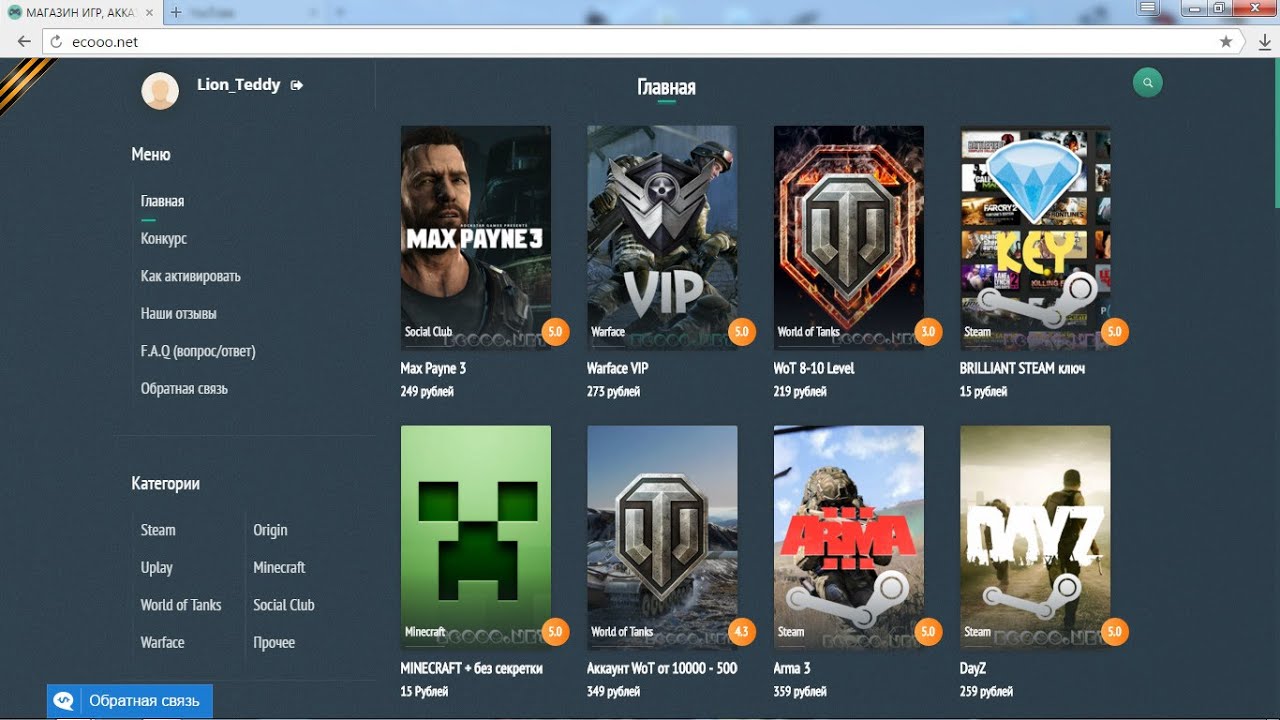Browse the Прочее category
The image size is (1280, 720).
tap(274, 643)
